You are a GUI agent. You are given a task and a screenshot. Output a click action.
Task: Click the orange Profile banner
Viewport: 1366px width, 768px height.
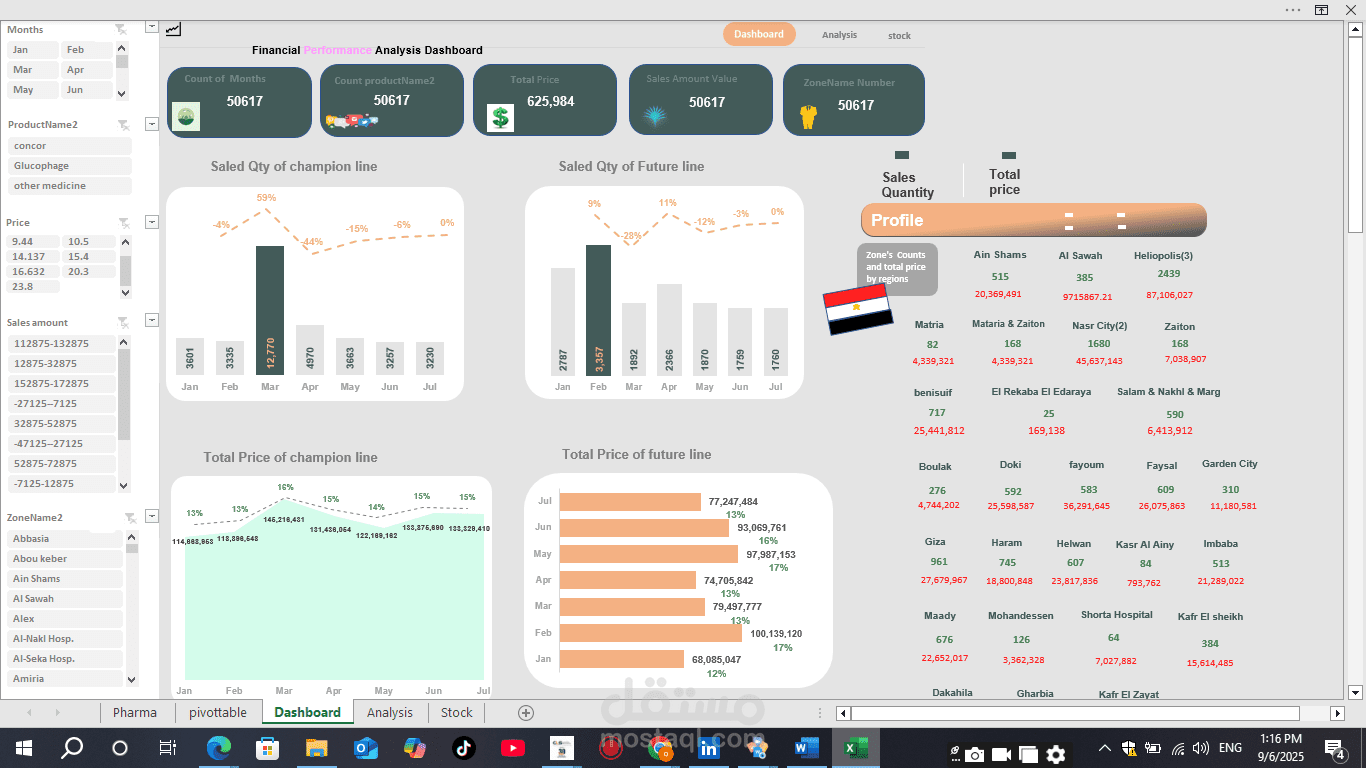(x=1034, y=220)
